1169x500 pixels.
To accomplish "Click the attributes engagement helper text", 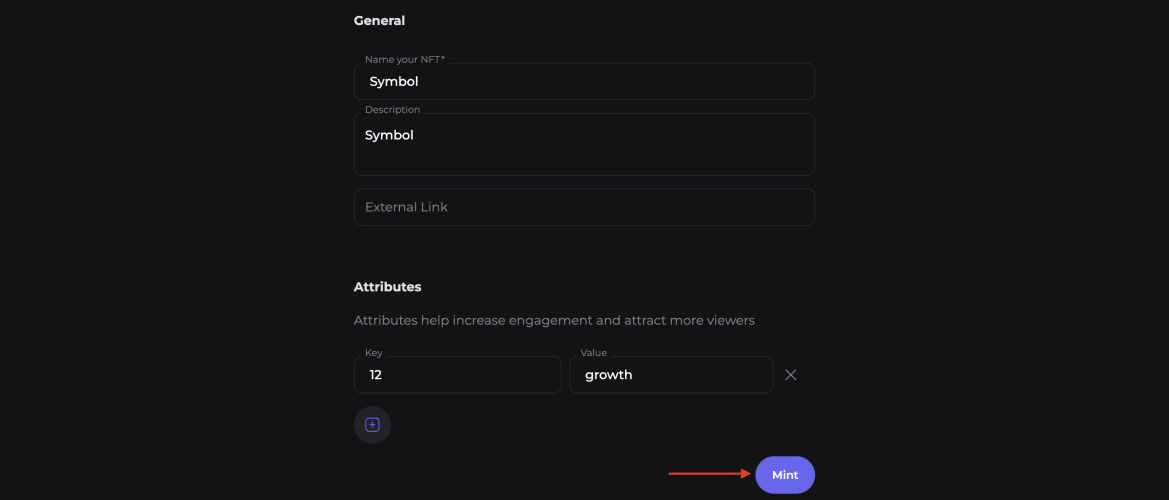I will (554, 320).
